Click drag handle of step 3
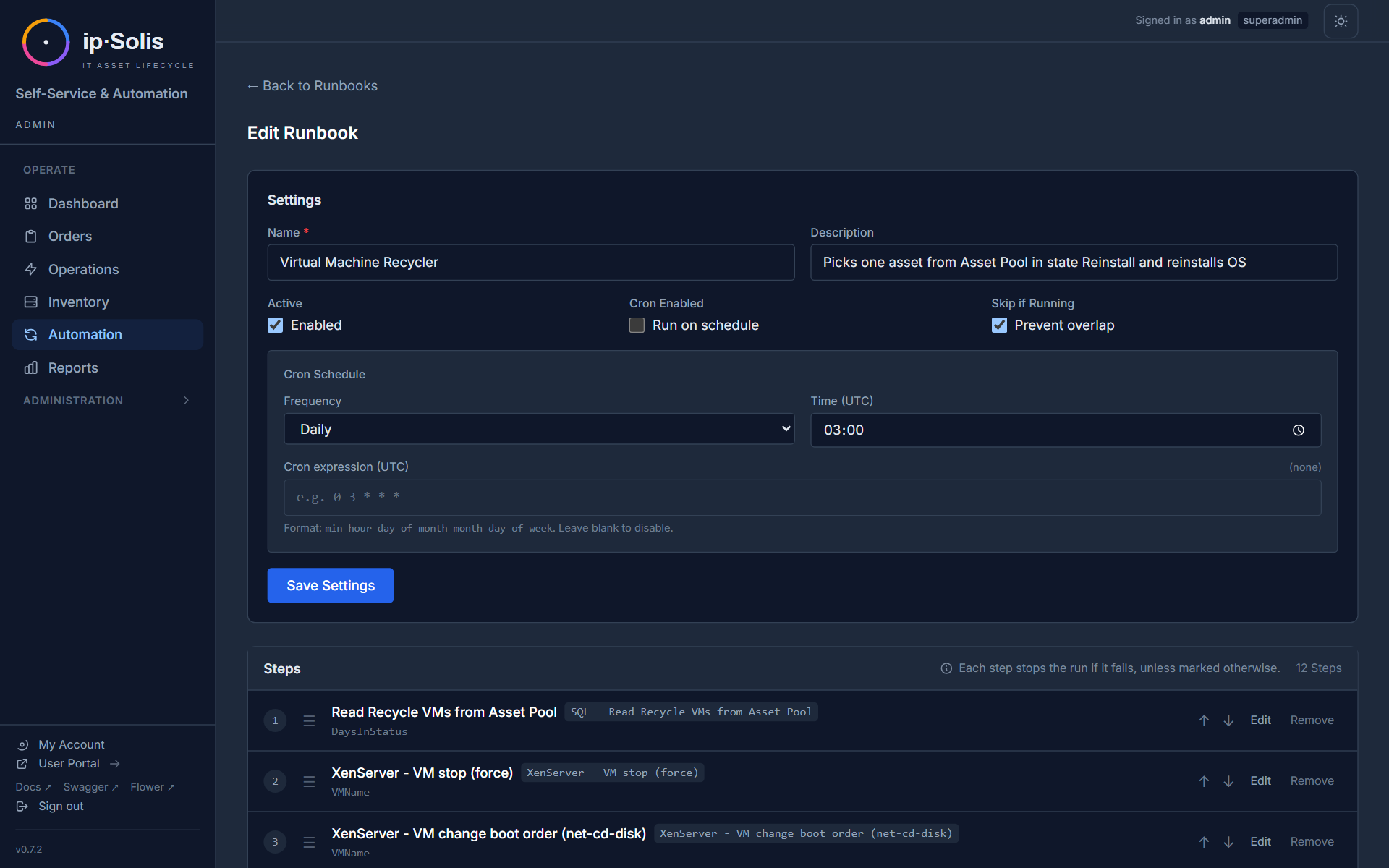The width and height of the screenshot is (1389, 868). pyautogui.click(x=309, y=843)
